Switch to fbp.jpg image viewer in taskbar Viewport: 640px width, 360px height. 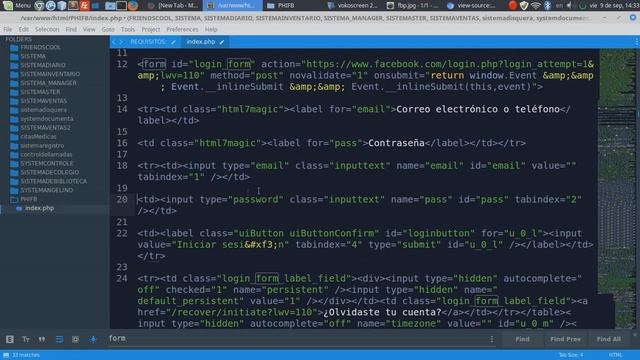pos(412,5)
